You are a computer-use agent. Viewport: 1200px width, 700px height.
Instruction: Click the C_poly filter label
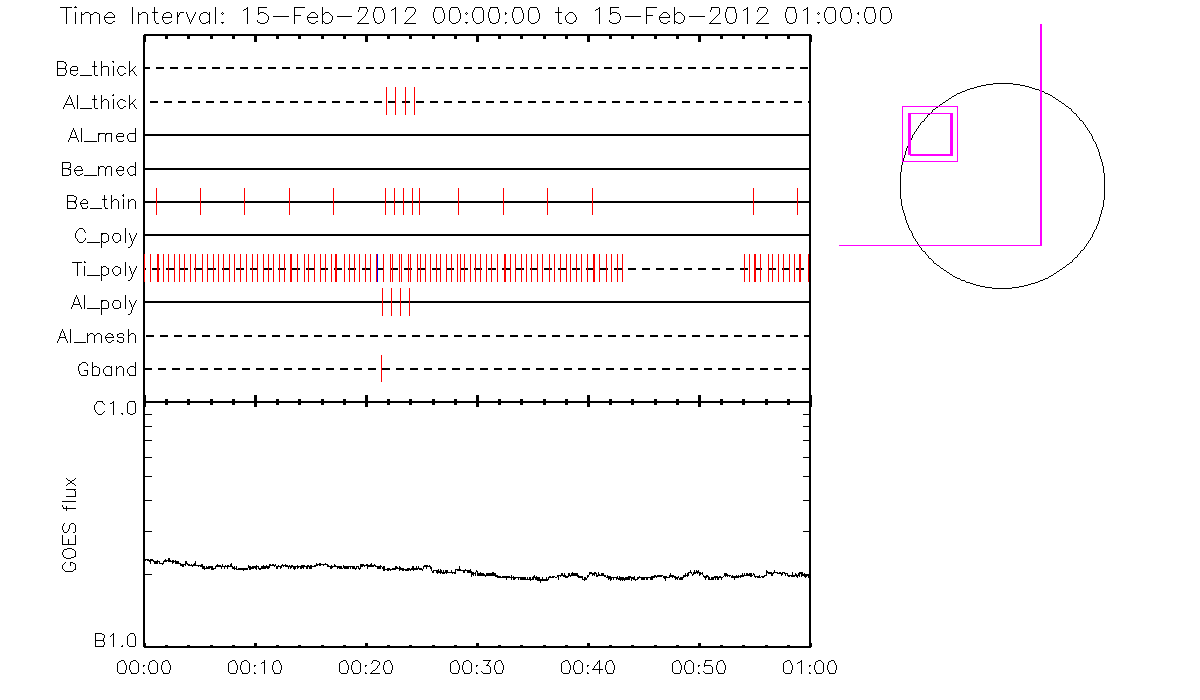(x=106, y=236)
